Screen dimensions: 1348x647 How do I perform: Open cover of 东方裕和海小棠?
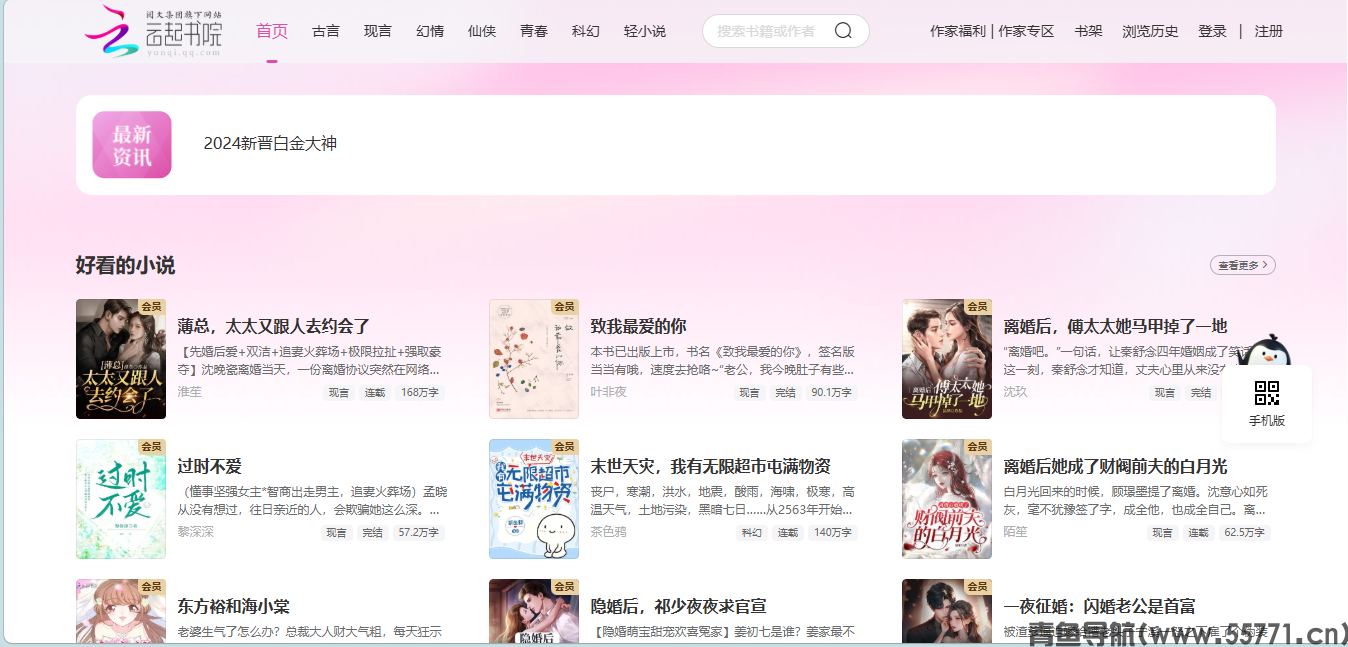coord(121,611)
